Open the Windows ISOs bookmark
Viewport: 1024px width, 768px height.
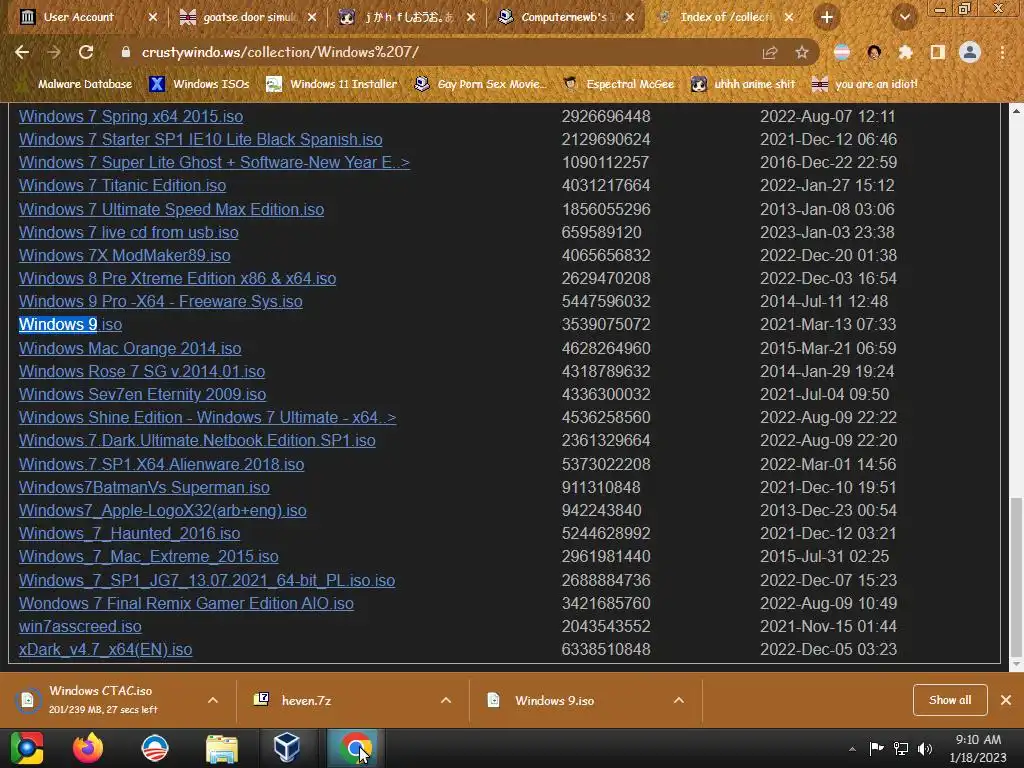coord(199,84)
